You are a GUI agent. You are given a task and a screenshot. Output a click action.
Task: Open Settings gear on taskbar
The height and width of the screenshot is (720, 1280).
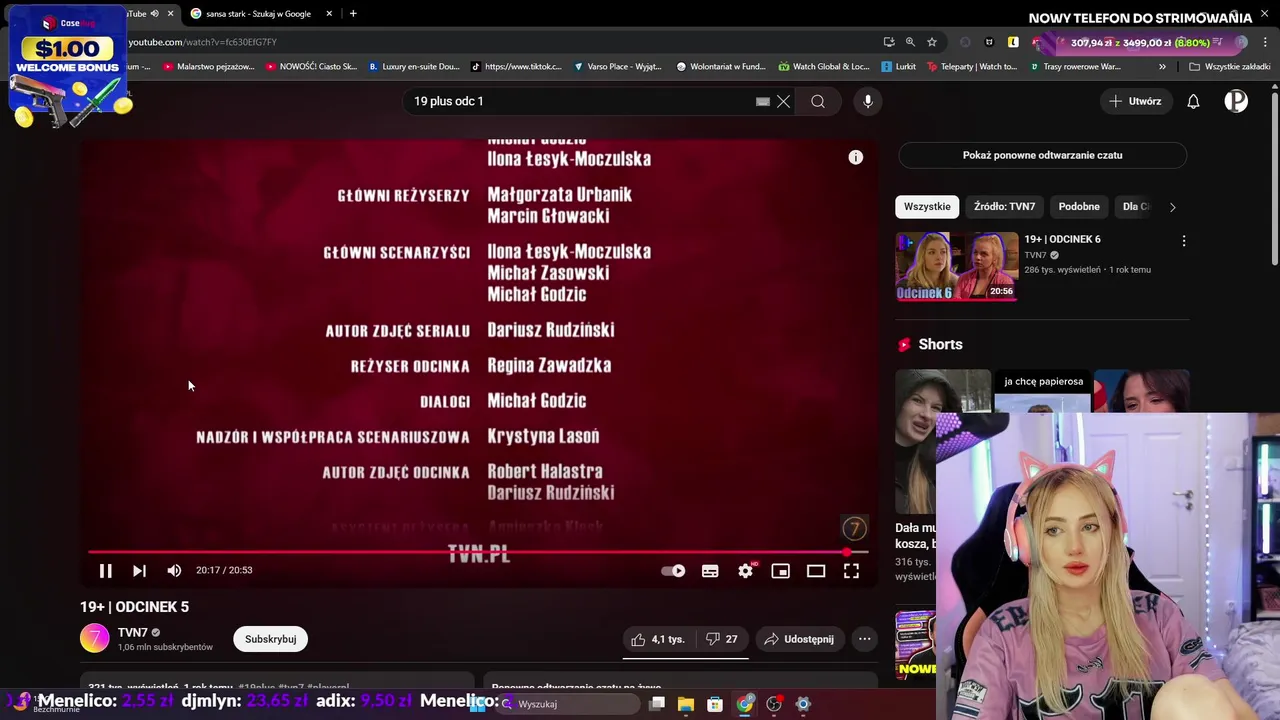[803, 704]
